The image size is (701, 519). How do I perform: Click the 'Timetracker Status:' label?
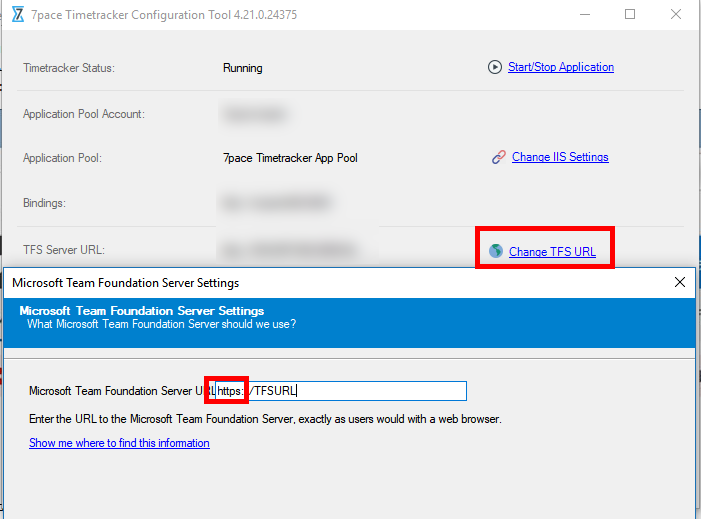[69, 68]
